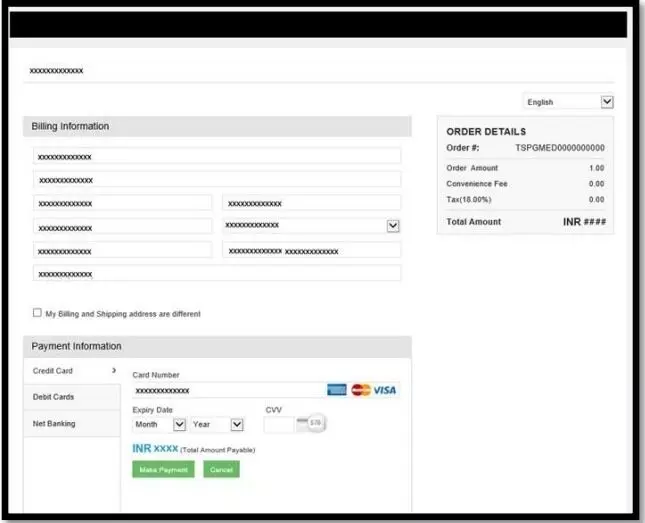Click into the CVV input box

tap(279, 425)
